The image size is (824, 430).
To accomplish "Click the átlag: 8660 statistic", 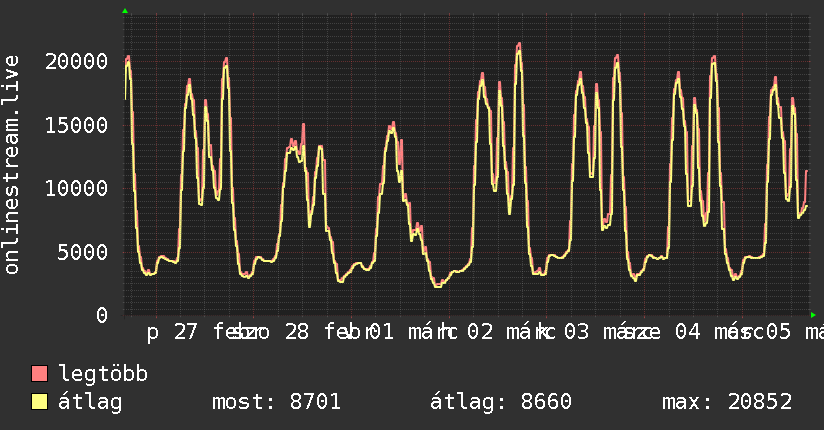I will coord(501,402).
